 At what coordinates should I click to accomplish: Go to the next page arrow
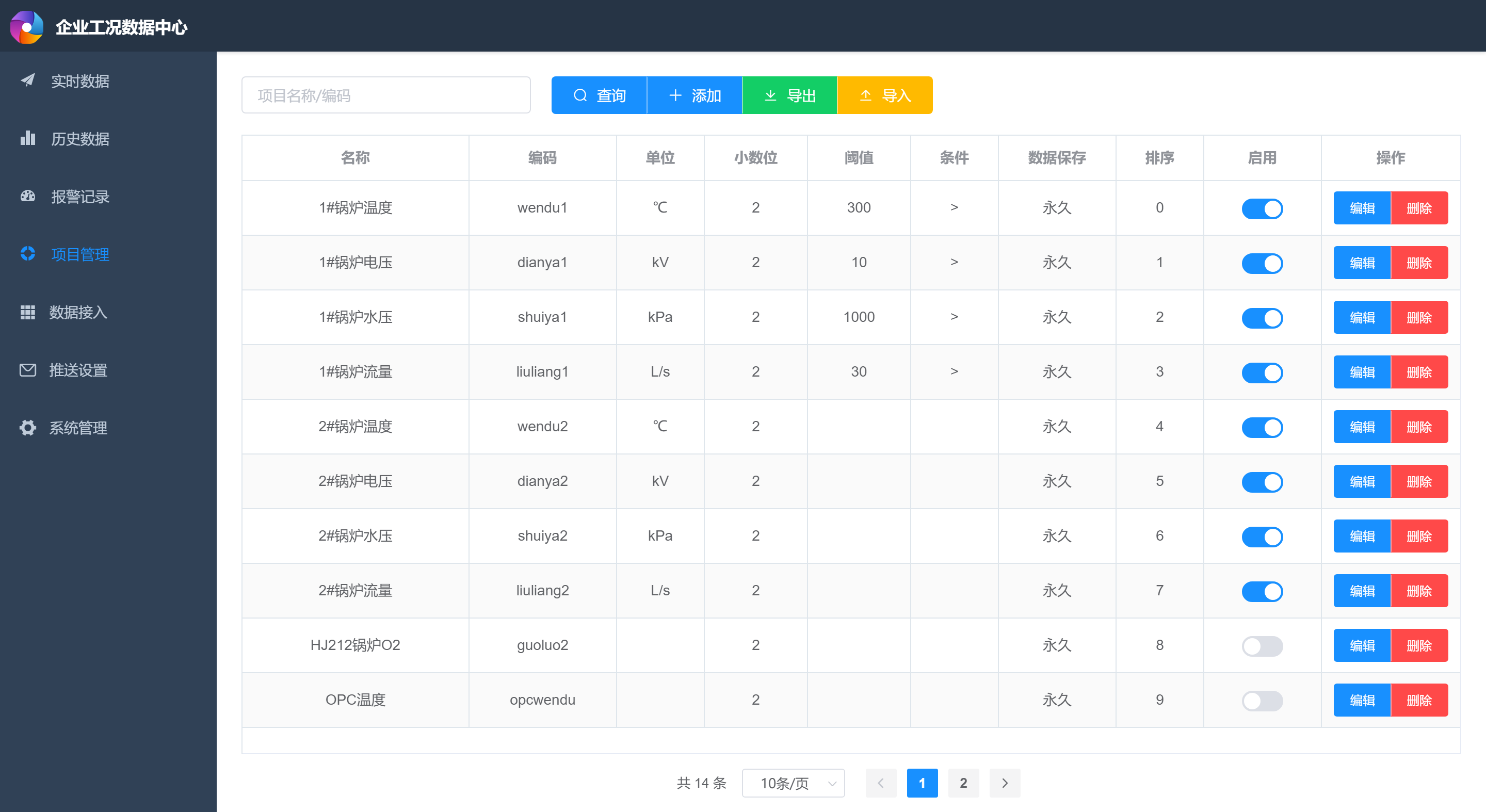pos(1004,783)
